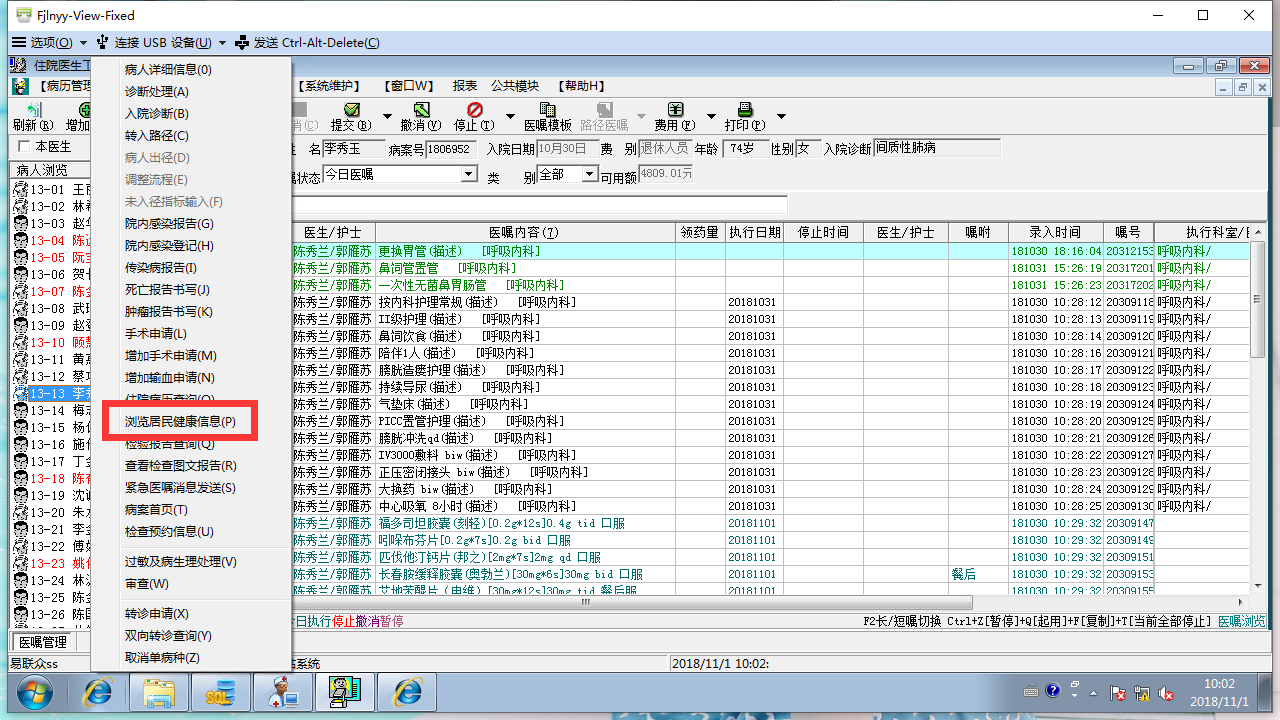
Task: Open the 公共模块 menu
Action: (514, 86)
